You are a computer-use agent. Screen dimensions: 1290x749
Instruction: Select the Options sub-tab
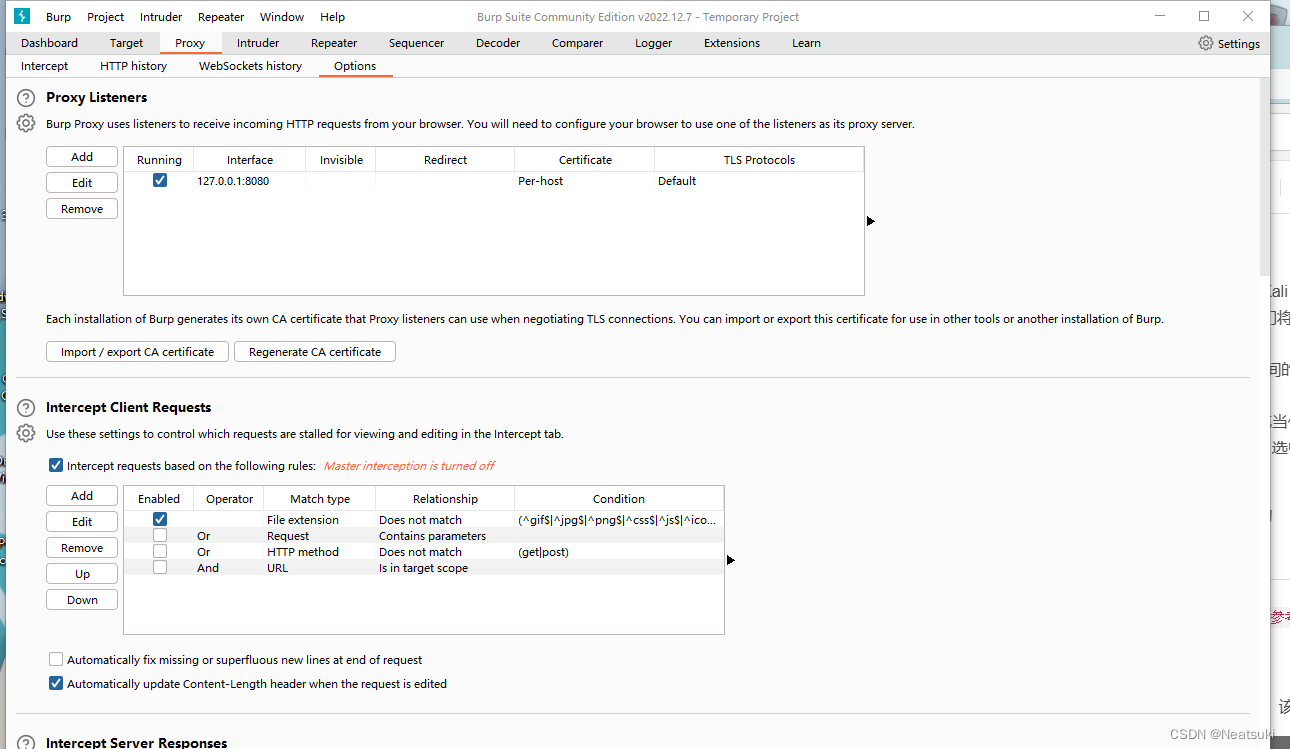point(355,66)
